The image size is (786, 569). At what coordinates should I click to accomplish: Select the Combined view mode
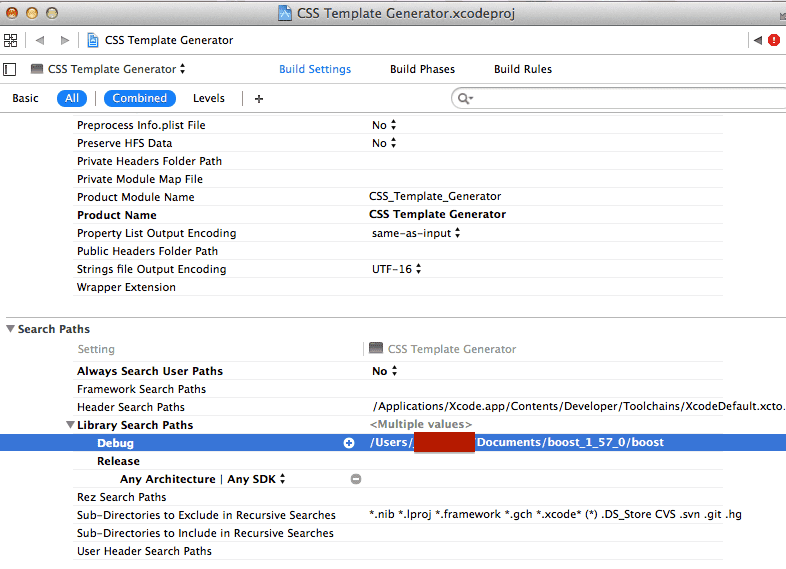coord(139,98)
